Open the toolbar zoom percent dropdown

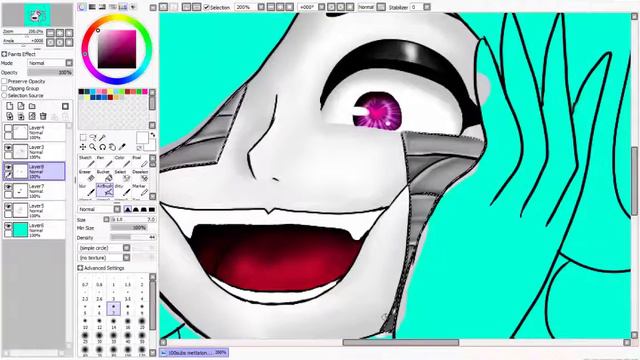[261, 7]
